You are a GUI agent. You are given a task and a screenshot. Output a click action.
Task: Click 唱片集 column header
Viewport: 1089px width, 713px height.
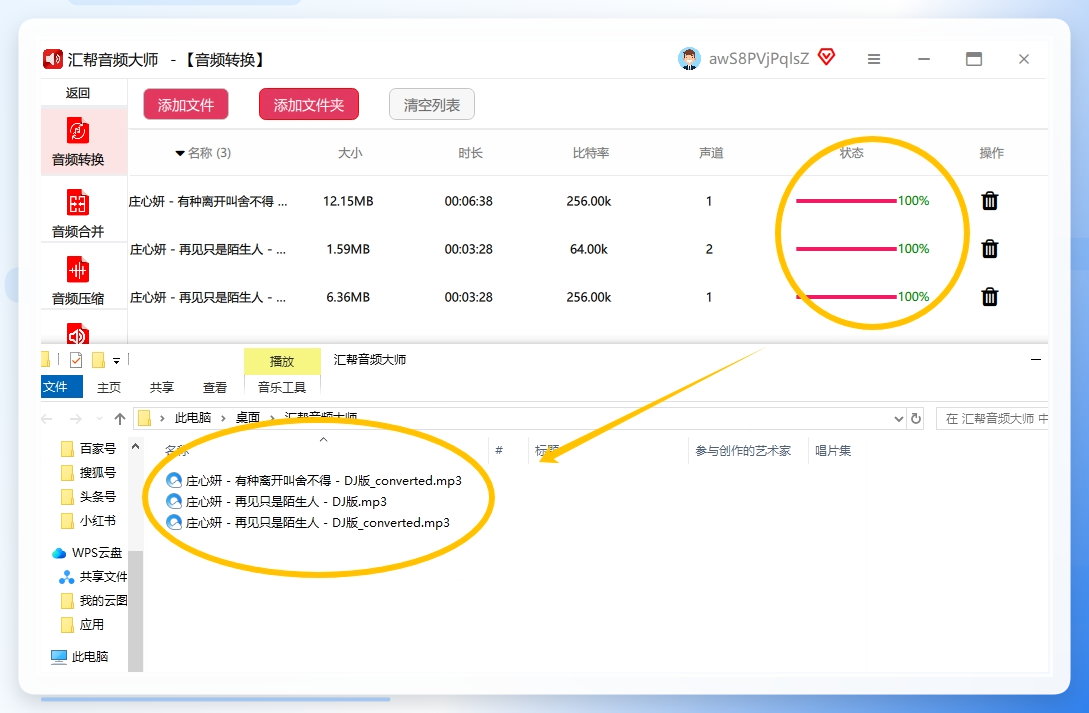click(833, 451)
